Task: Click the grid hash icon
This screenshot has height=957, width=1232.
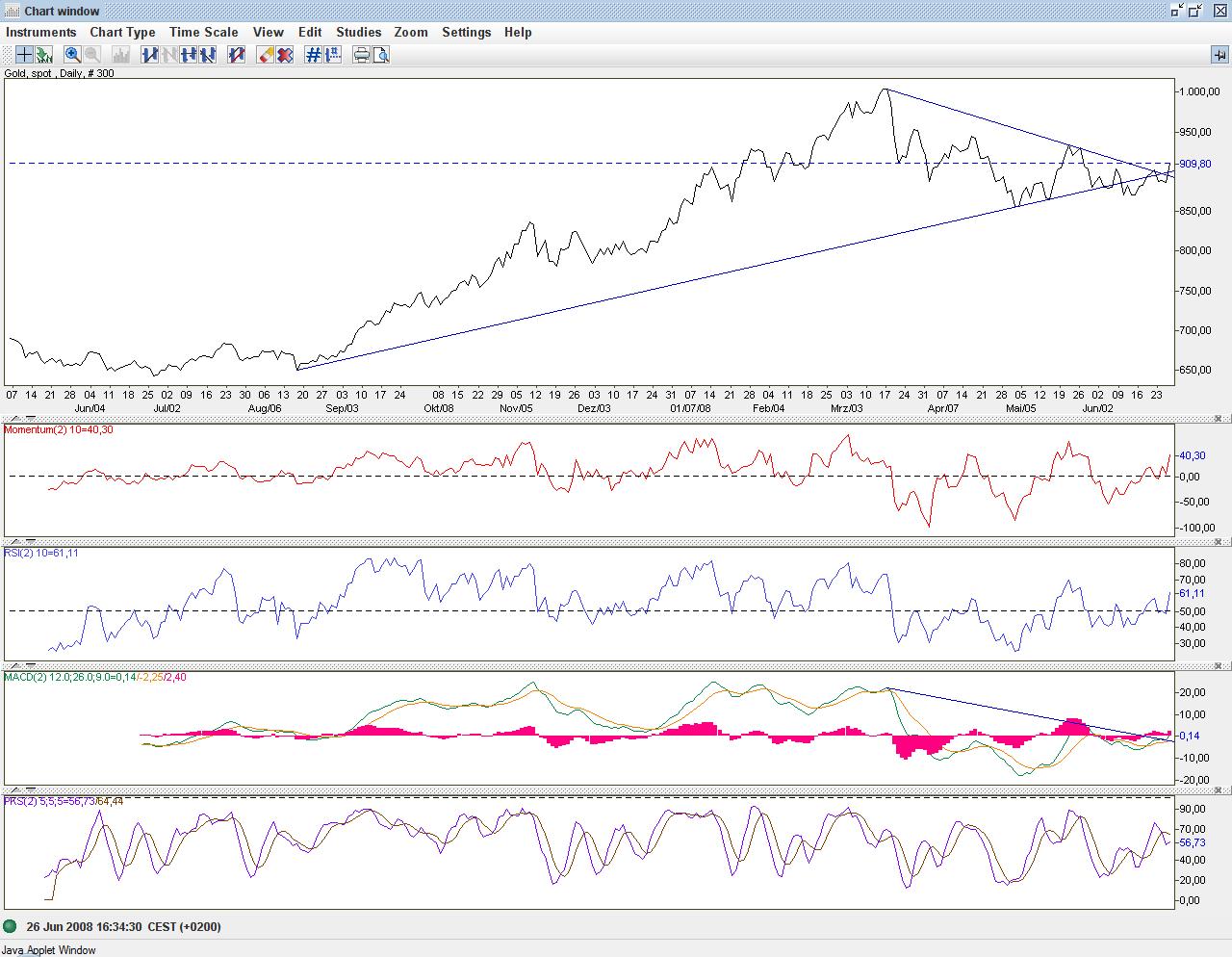Action: pyautogui.click(x=313, y=55)
